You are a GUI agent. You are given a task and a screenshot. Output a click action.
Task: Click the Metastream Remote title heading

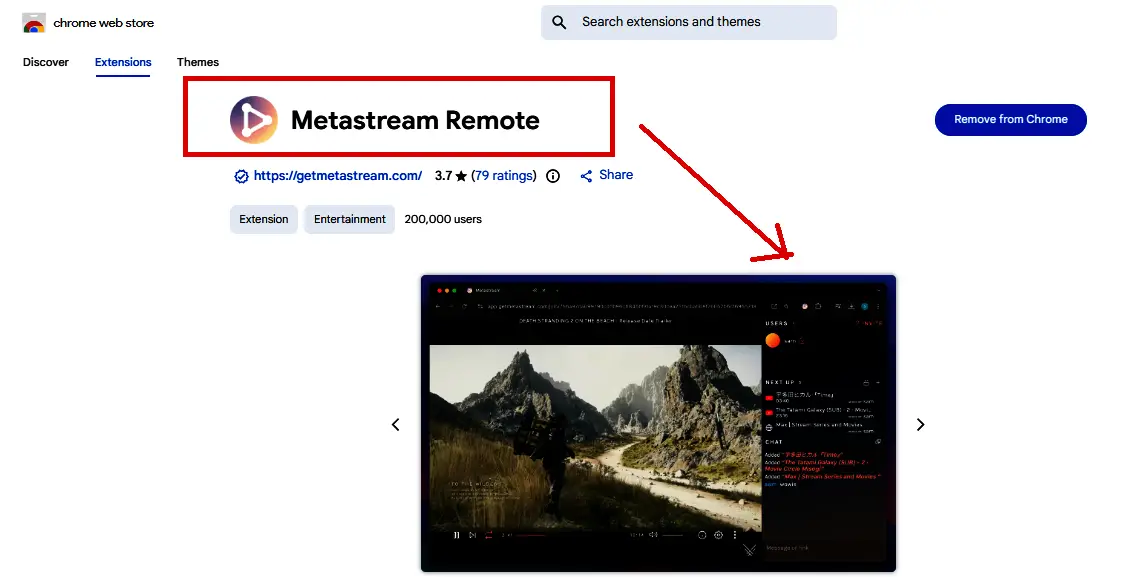415,121
